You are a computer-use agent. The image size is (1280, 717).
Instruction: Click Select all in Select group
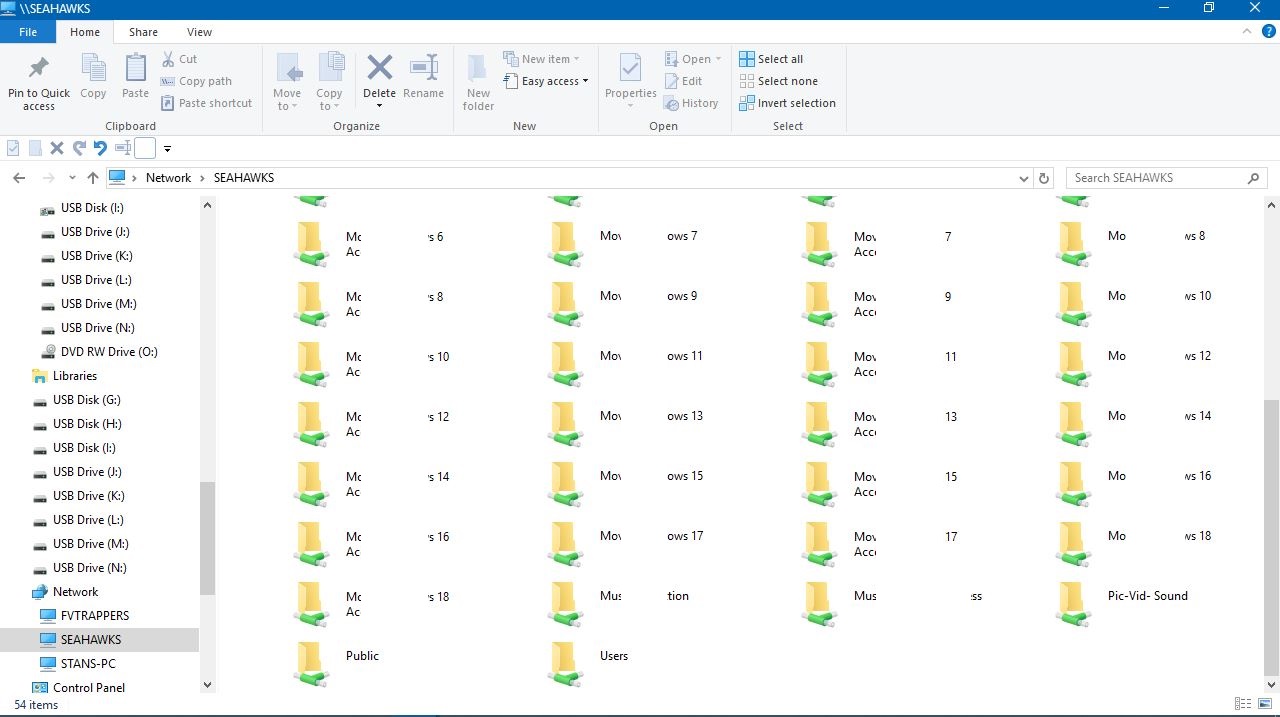click(771, 59)
